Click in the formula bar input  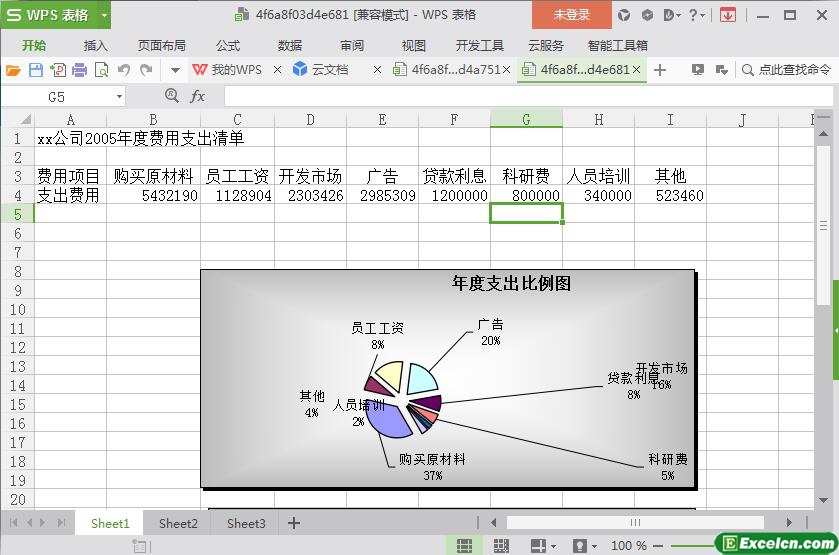tap(527, 97)
